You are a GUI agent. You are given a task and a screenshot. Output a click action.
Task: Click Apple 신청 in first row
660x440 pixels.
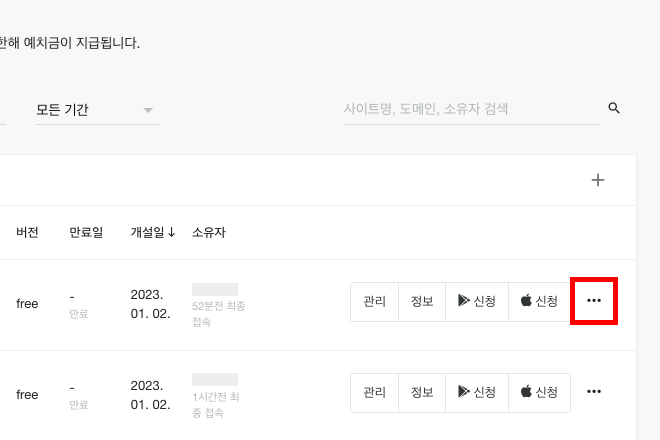(x=539, y=302)
